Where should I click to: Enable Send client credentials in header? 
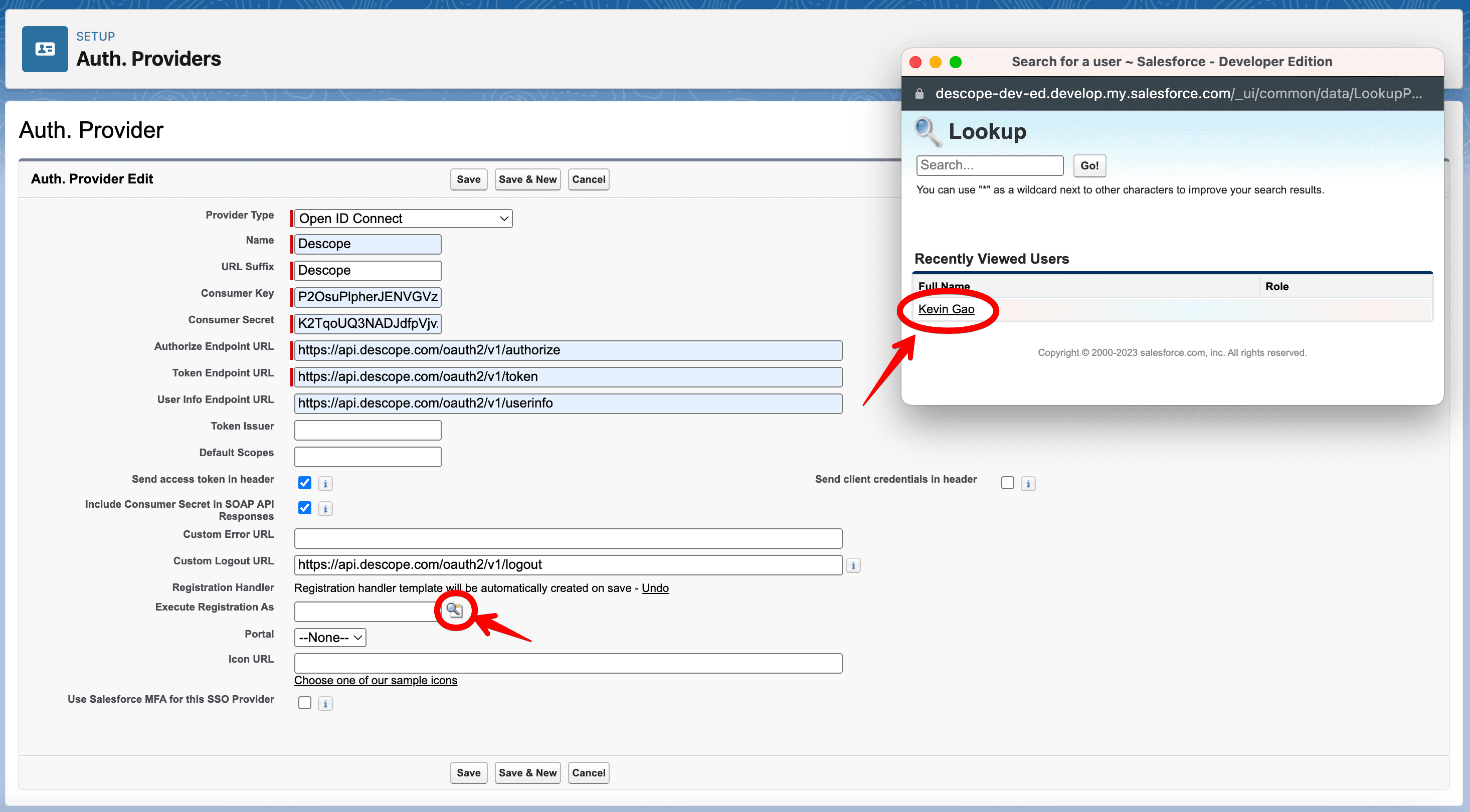click(x=1007, y=483)
